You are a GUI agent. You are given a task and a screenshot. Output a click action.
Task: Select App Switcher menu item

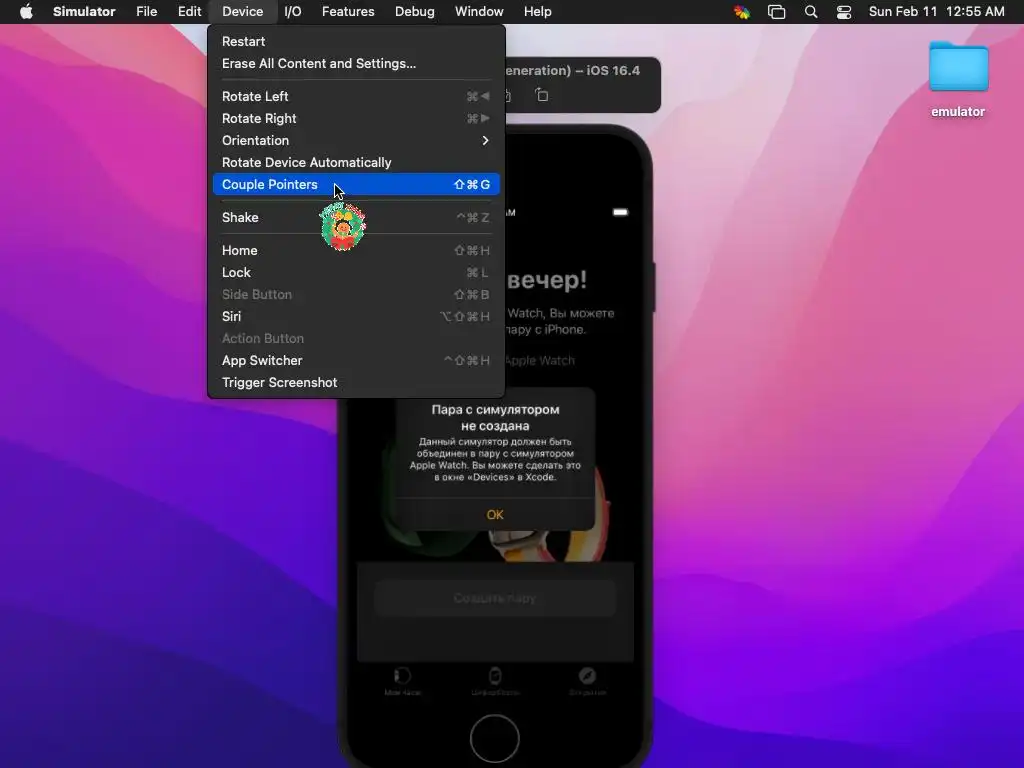356,360
